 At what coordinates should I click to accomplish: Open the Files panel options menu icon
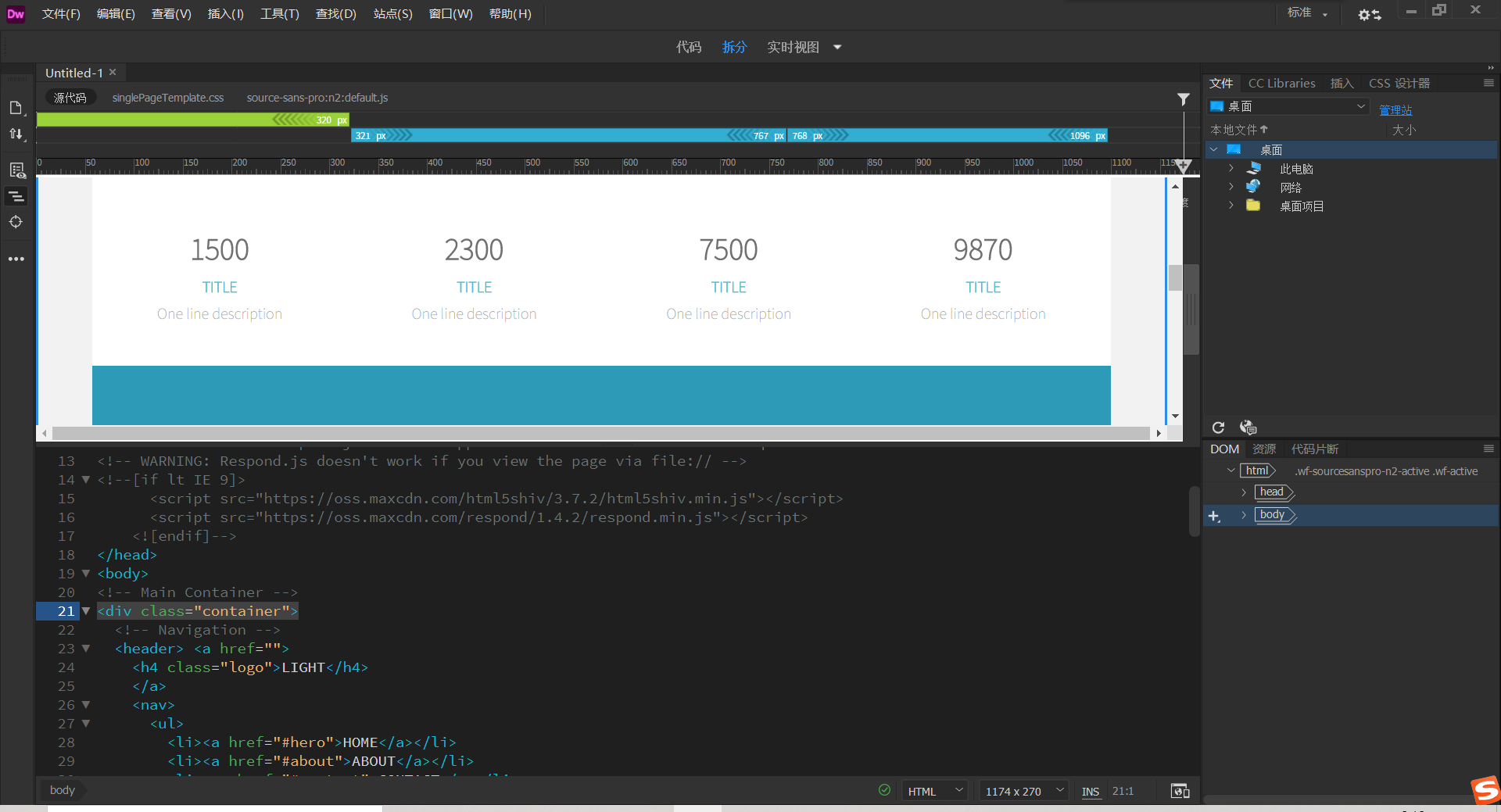coord(1488,83)
